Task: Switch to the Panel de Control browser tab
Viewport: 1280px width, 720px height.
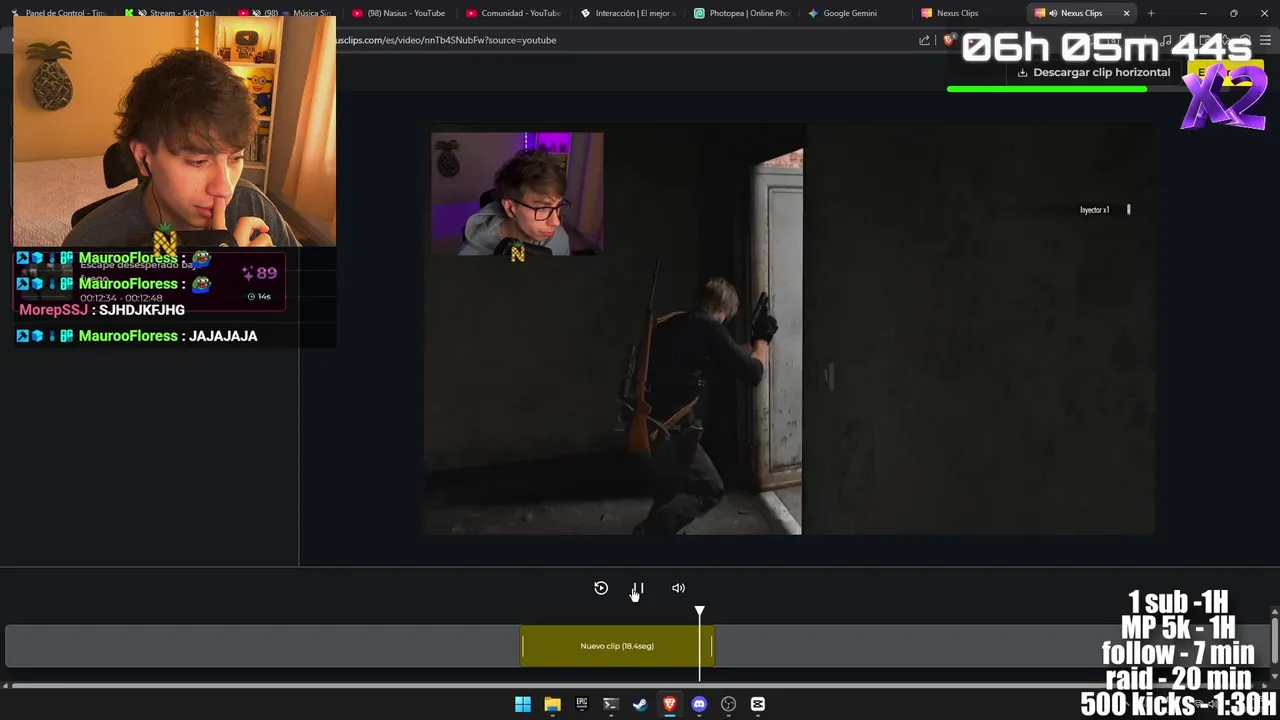Action: click(58, 13)
